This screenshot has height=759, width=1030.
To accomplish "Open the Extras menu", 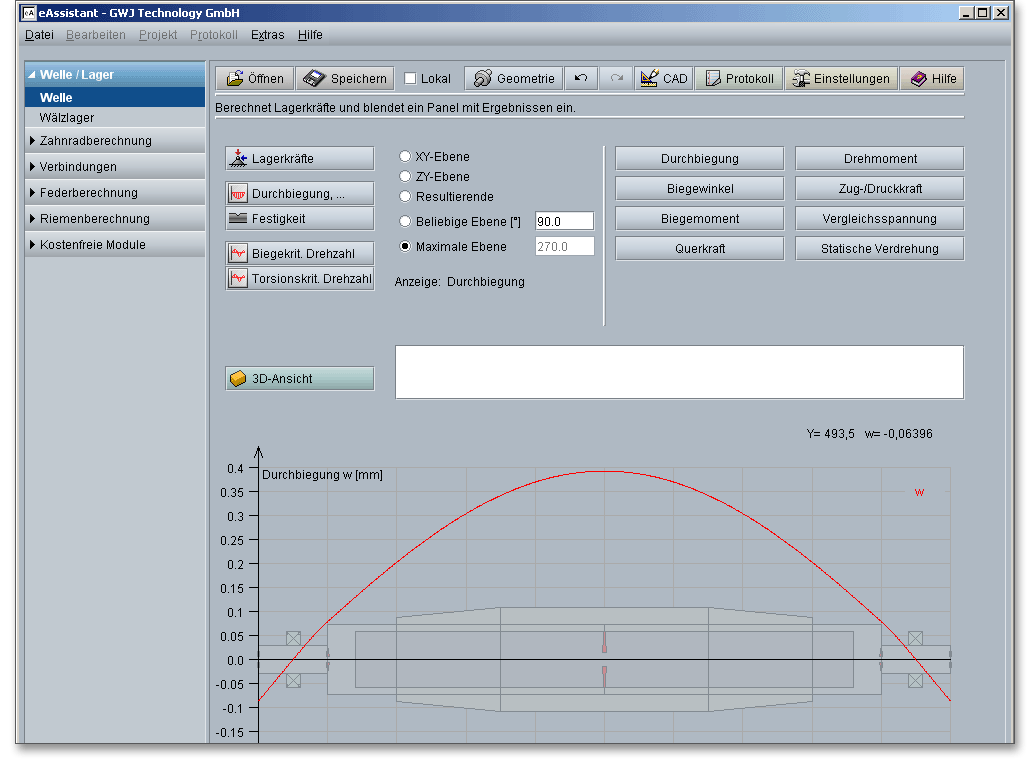I will point(267,35).
